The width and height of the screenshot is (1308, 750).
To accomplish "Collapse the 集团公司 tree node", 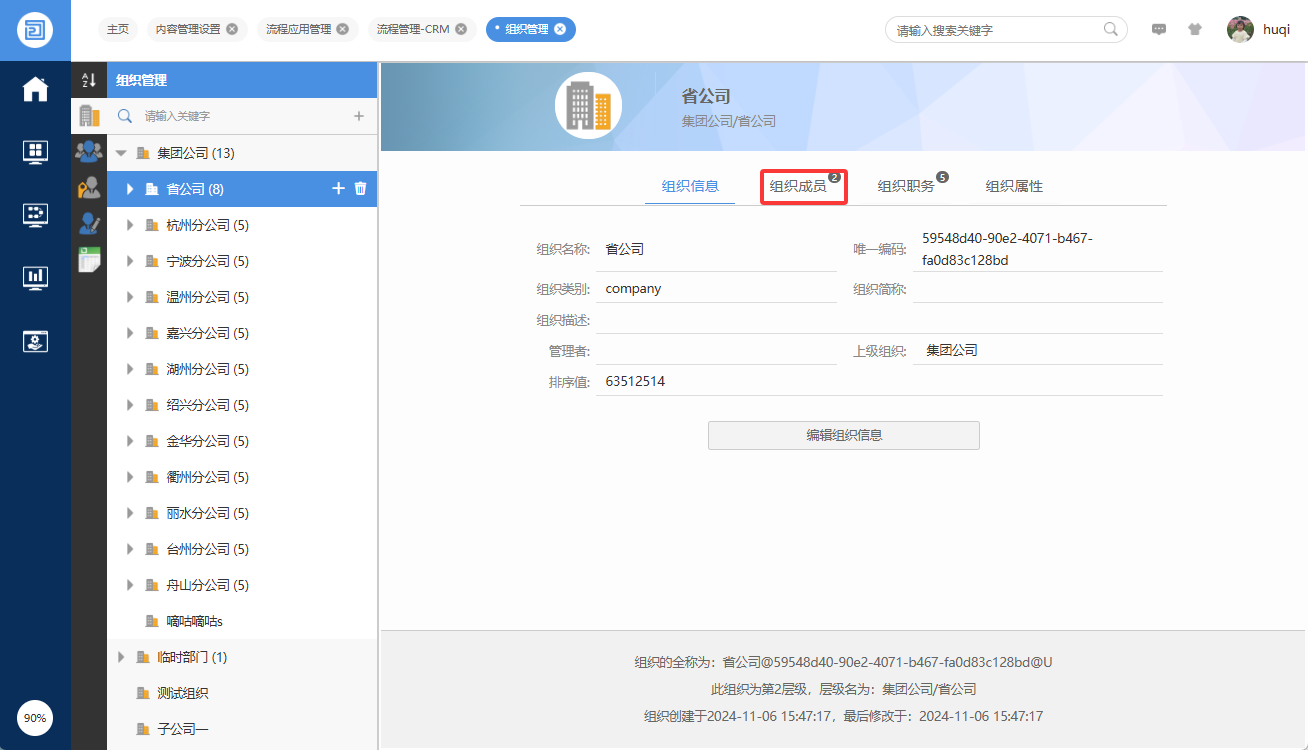I will (121, 153).
